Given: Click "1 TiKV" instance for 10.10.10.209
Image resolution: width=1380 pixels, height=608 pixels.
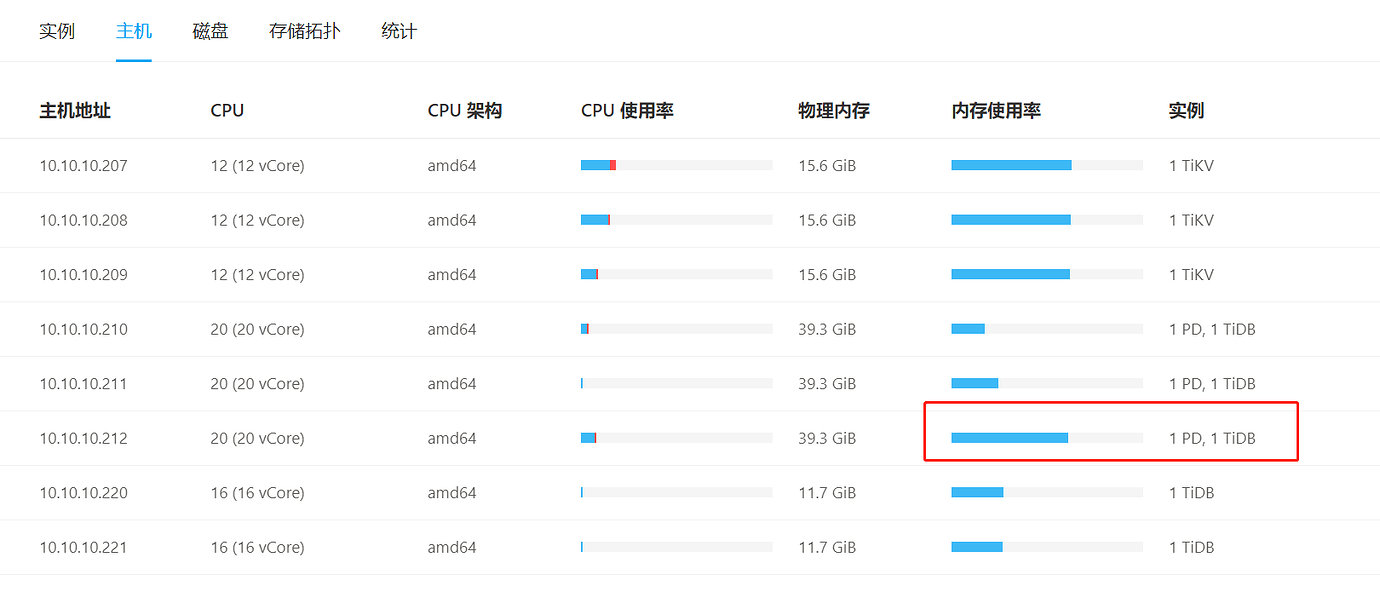Looking at the screenshot, I should tap(1191, 275).
